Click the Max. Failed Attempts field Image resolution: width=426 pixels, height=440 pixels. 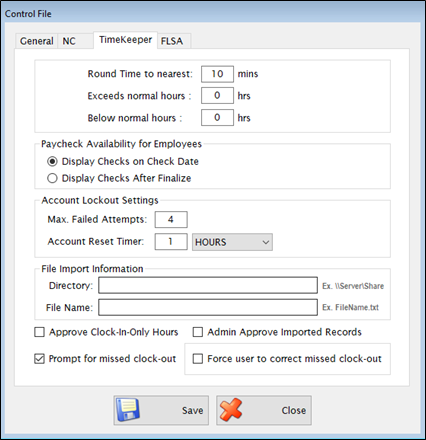(171, 220)
